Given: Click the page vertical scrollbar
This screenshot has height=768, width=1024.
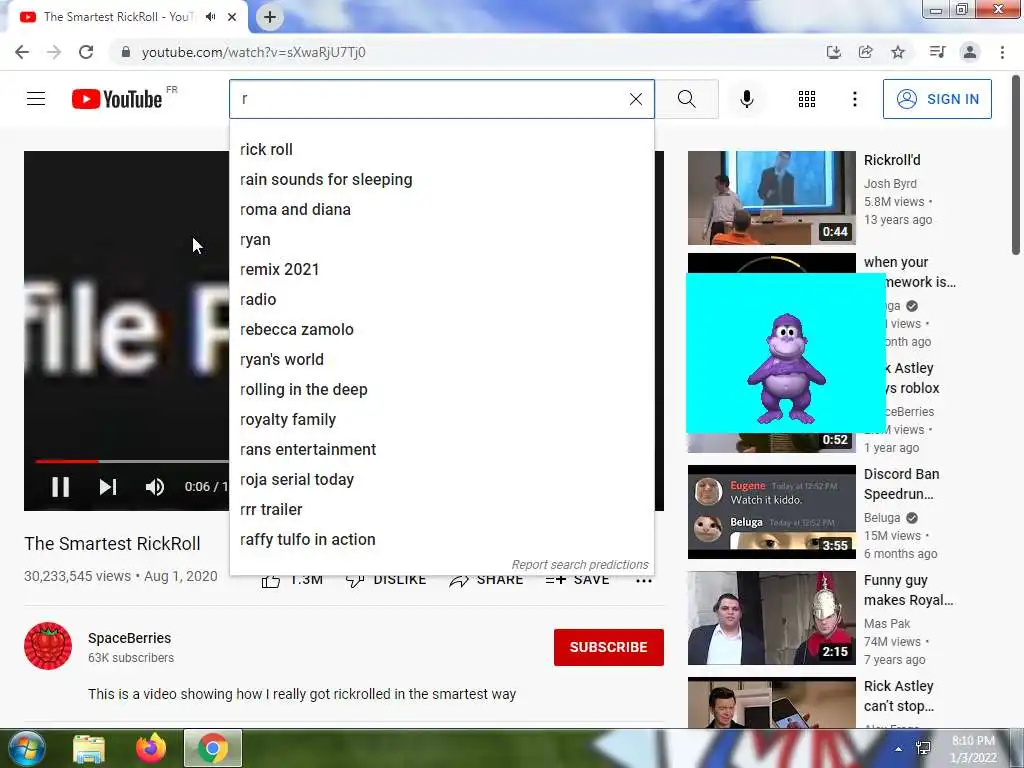Looking at the screenshot, I should [1016, 165].
